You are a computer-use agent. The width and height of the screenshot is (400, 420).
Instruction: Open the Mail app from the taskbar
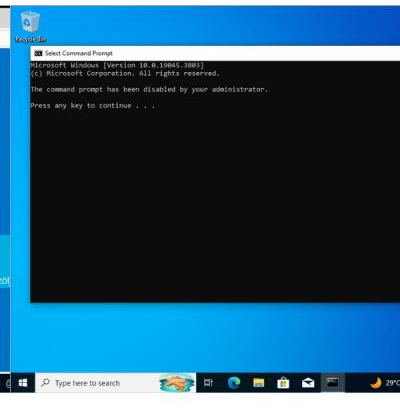coord(308,383)
